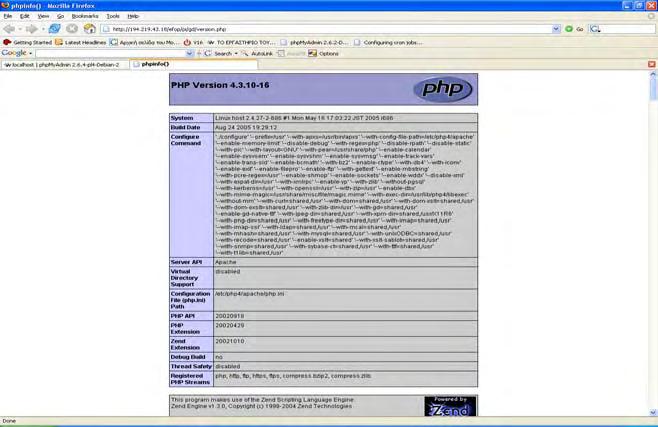Click the PHP logo image
Image resolution: width=658 pixels, height=427 pixels.
click(x=442, y=89)
